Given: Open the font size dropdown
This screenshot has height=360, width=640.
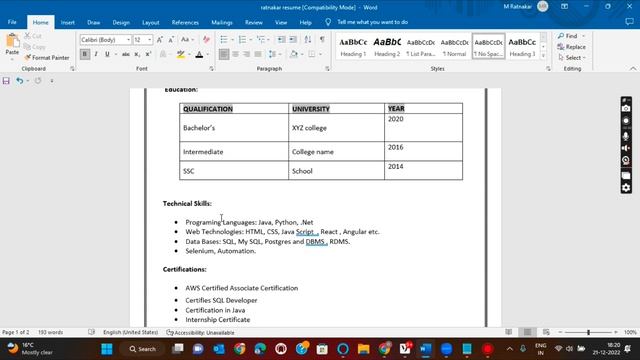Looking at the screenshot, I should click(150, 40).
